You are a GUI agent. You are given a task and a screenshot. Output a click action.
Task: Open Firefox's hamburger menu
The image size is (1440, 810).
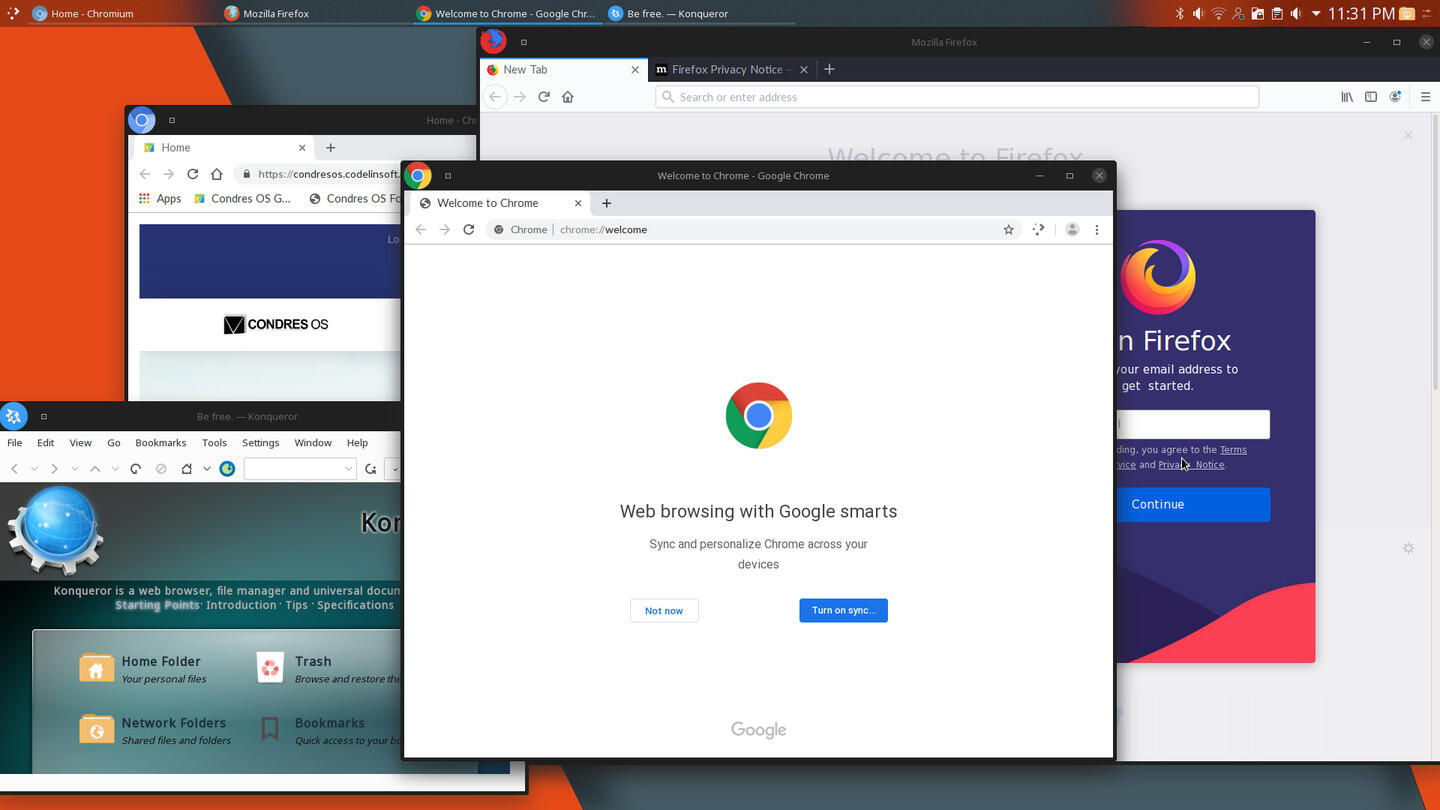1424,97
